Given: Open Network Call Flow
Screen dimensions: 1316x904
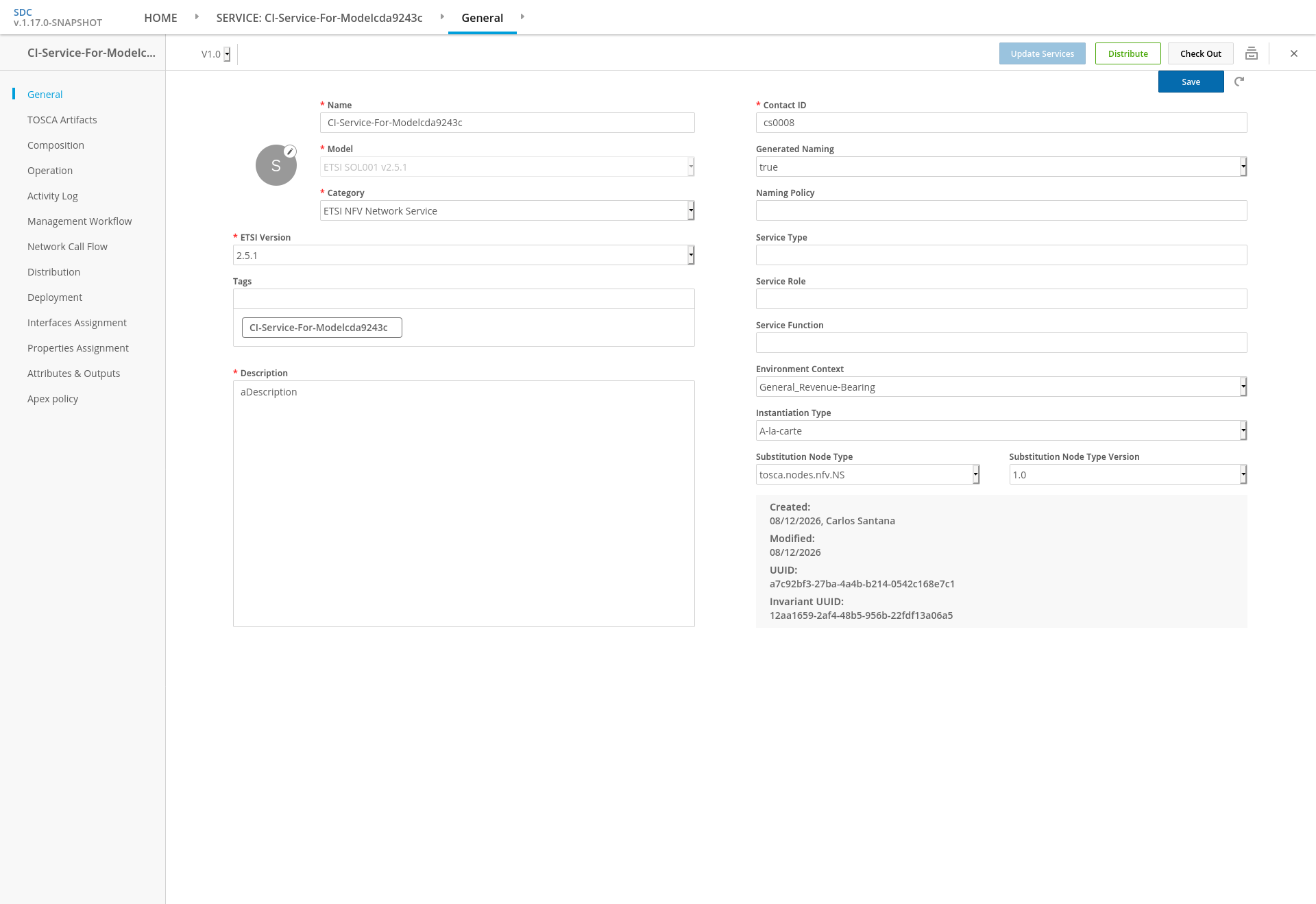Looking at the screenshot, I should pyautogui.click(x=67, y=247).
